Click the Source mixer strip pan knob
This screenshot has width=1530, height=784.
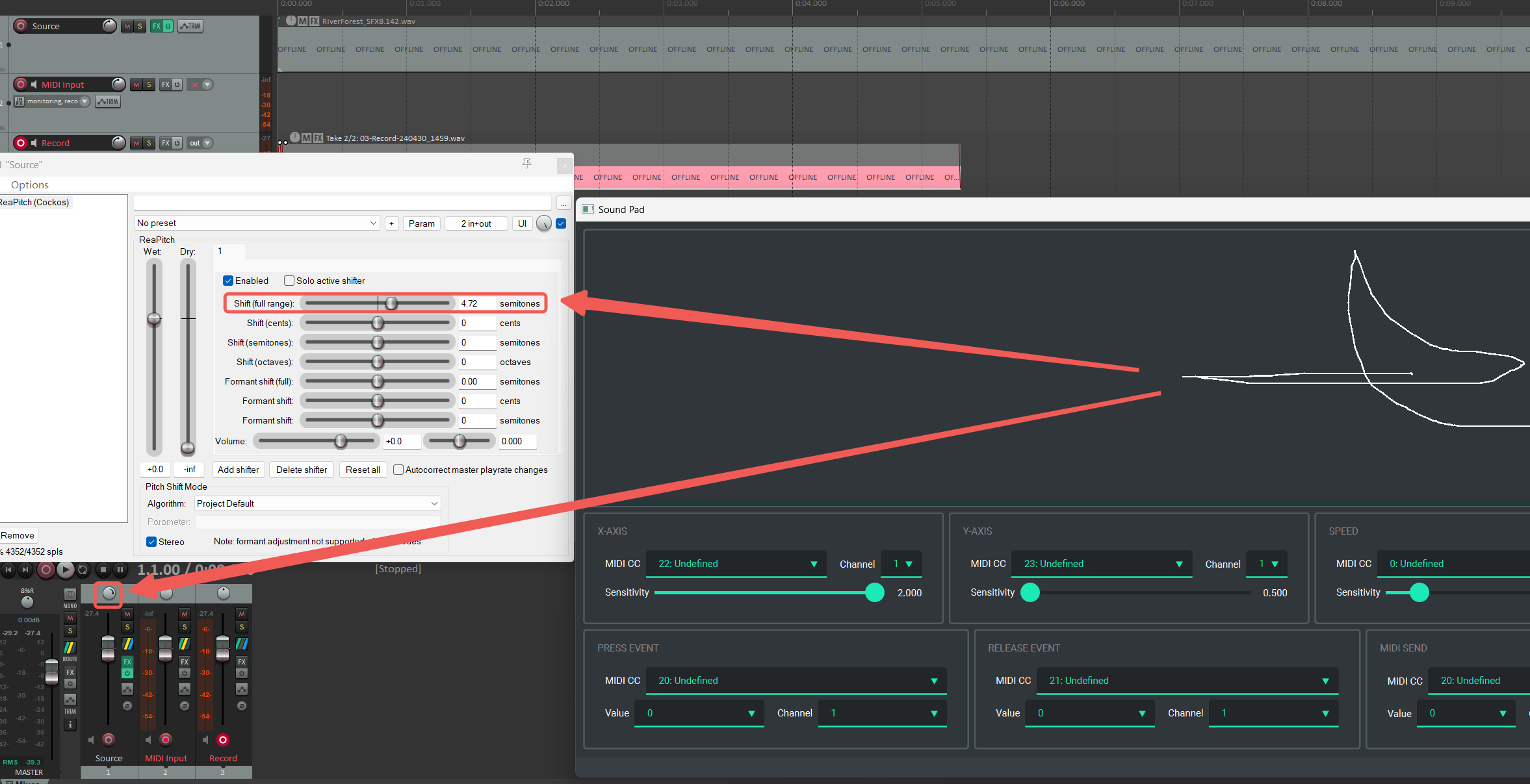pos(109,593)
